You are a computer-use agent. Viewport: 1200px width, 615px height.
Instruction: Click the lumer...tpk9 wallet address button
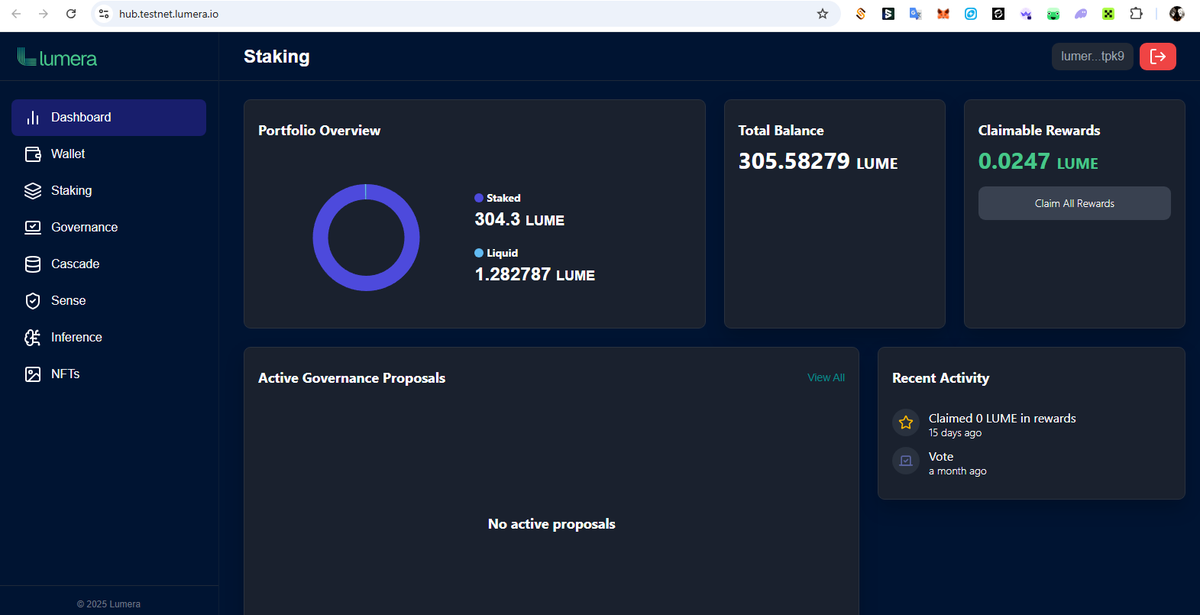(x=1093, y=57)
